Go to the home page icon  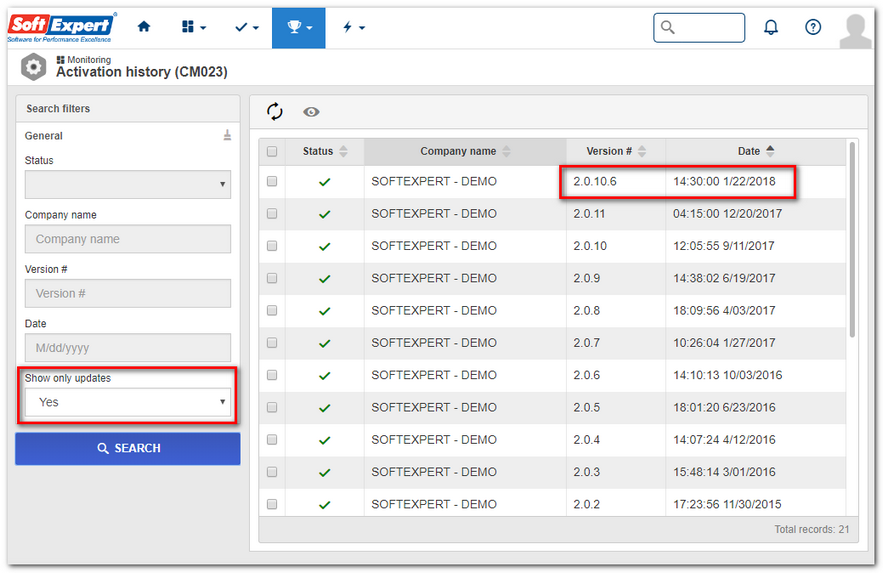(144, 26)
